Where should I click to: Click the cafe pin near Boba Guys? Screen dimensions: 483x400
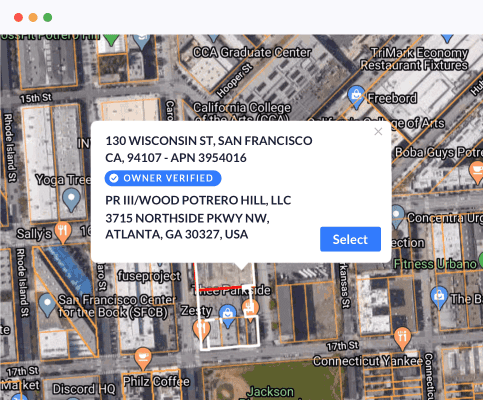point(477,172)
